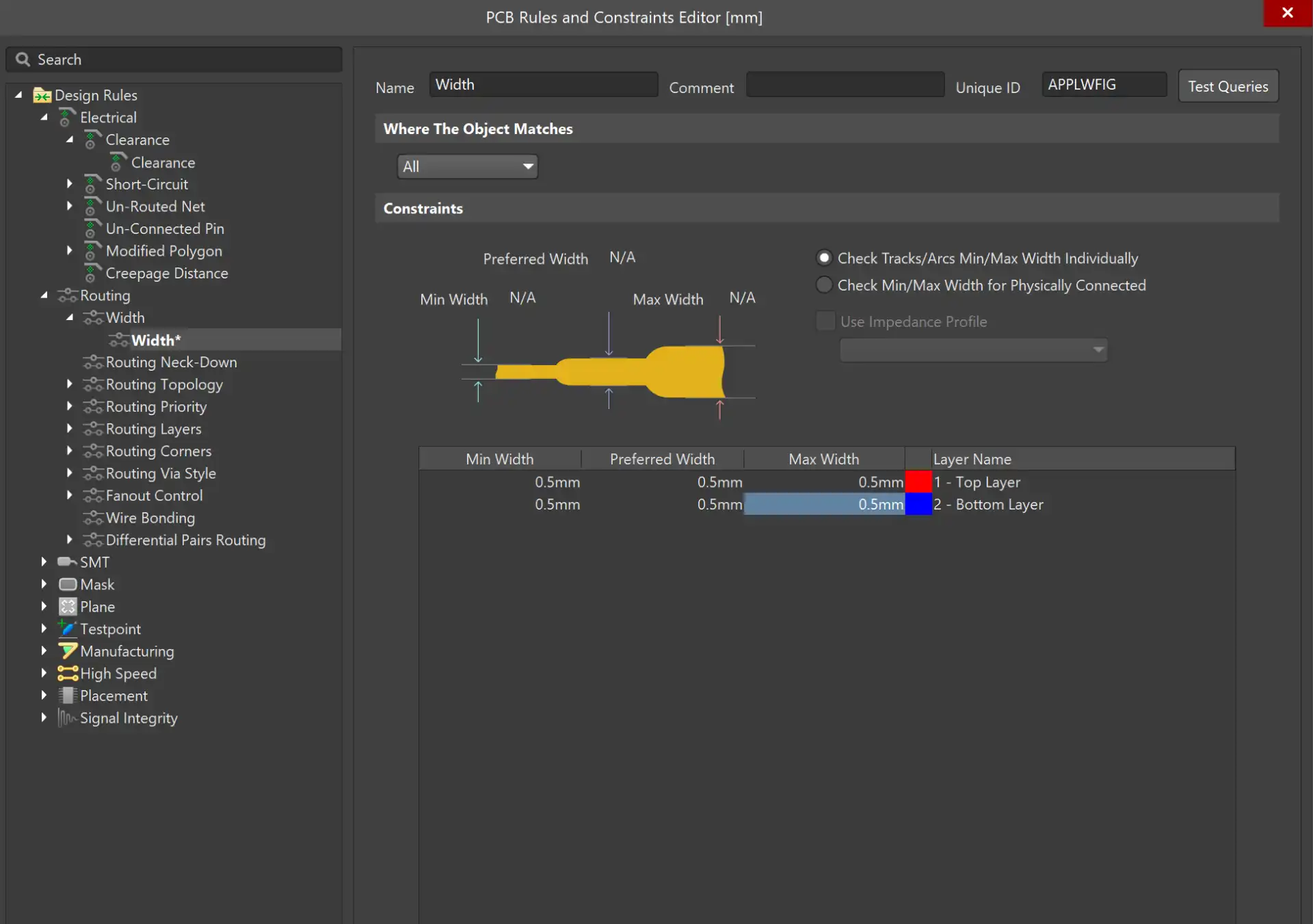
Task: Click the Electrical category icon
Action: [x=66, y=118]
